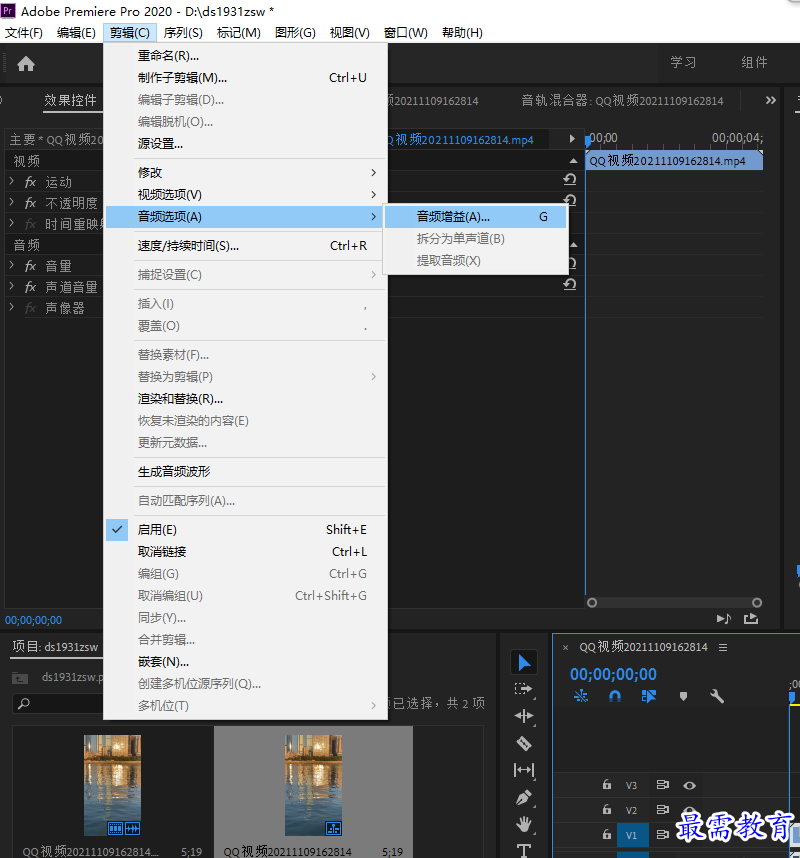800x858 pixels.
Task: Click play-audio-only icon in Effect Controls
Action: click(x=723, y=618)
